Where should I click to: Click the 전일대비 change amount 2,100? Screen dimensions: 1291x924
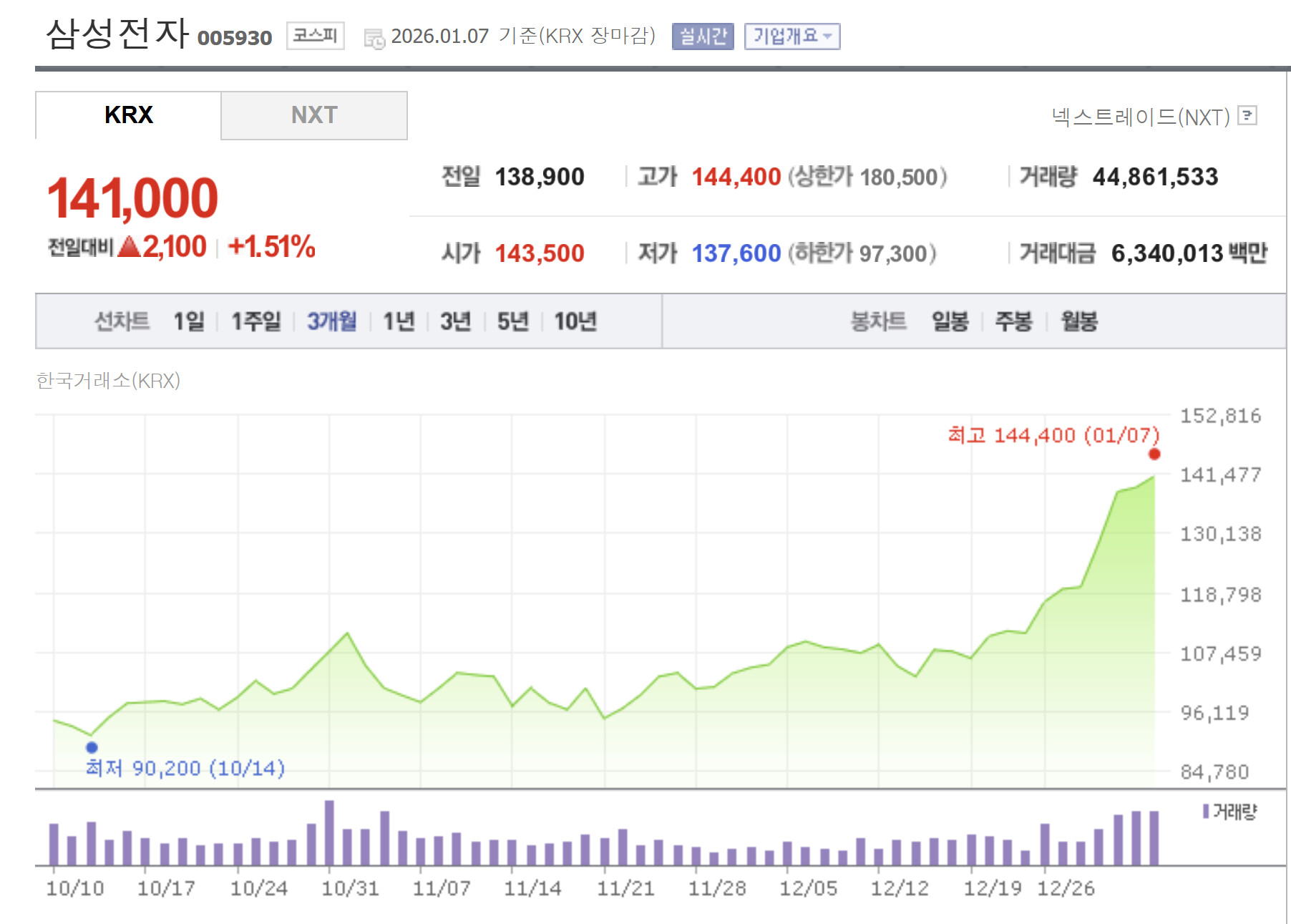[x=175, y=247]
